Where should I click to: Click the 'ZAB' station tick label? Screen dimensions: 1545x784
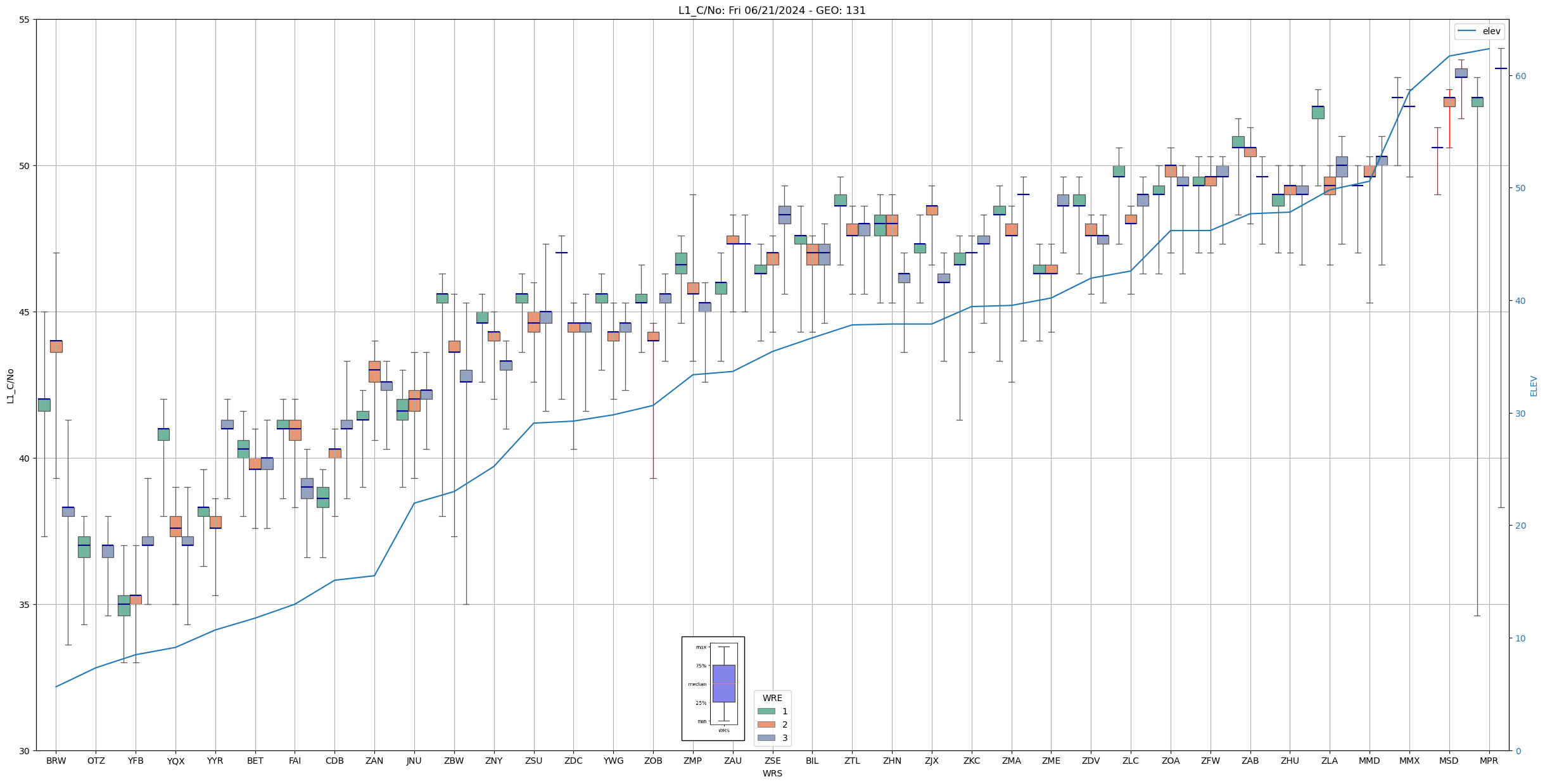[x=1250, y=761]
